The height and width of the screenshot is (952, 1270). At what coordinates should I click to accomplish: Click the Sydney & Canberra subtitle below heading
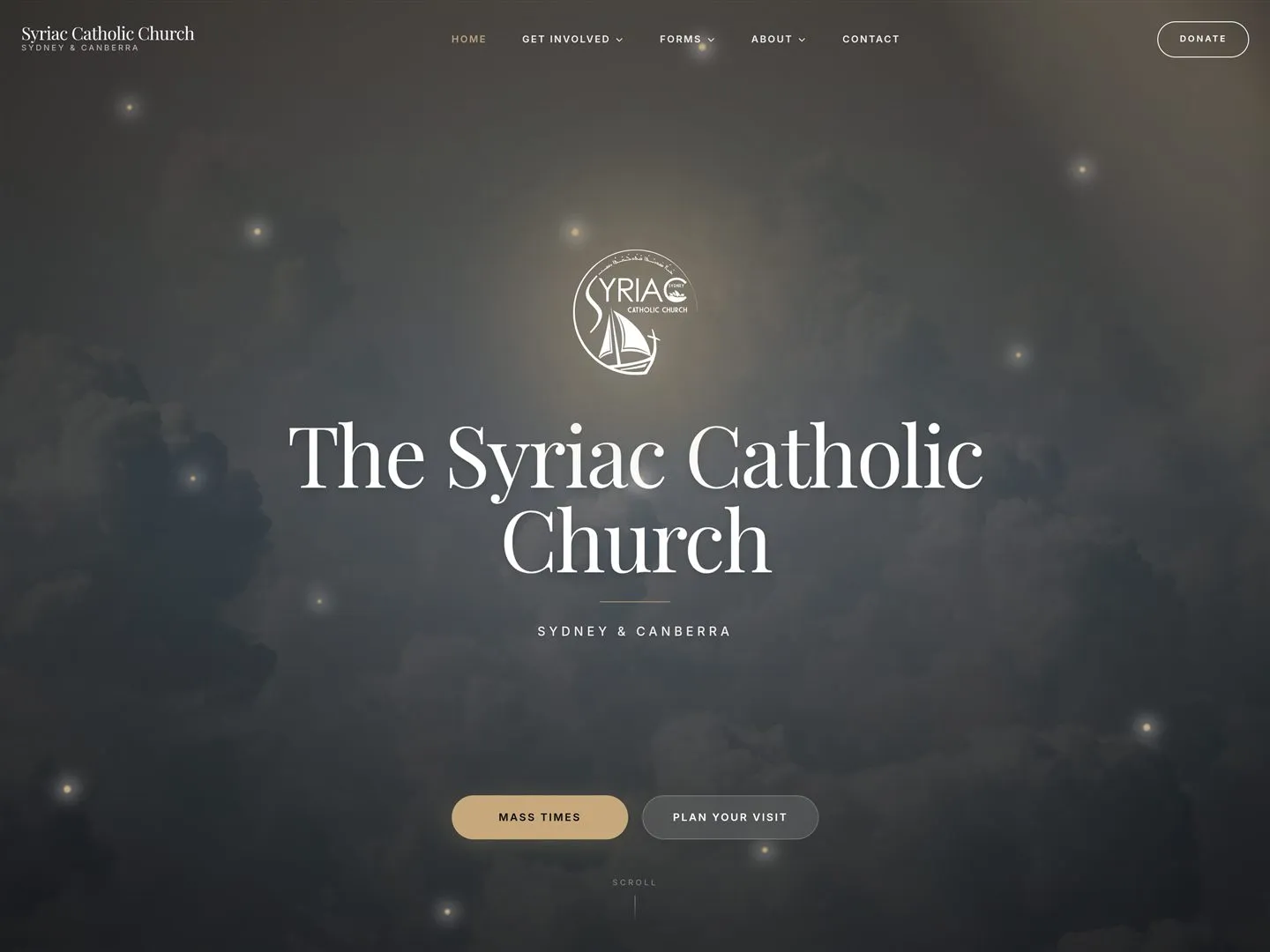[x=635, y=631]
